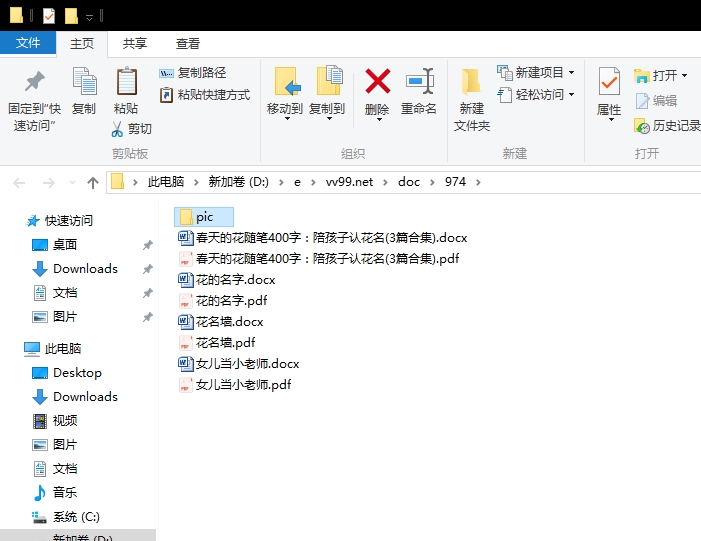
Task: Click the Move to (移动到) icon
Action: tap(286, 81)
